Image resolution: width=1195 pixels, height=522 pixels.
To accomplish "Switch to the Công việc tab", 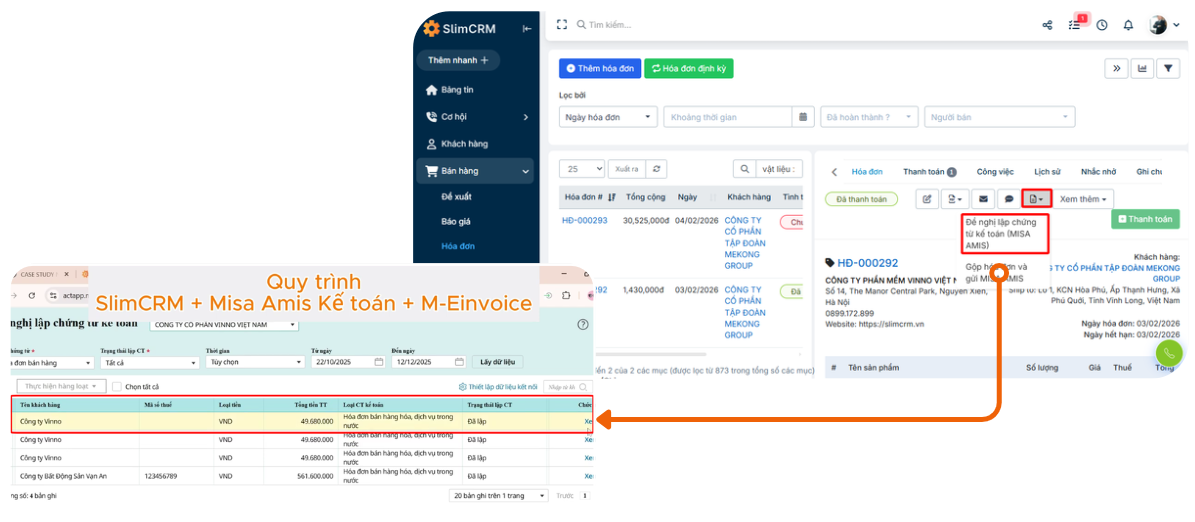I will [995, 172].
